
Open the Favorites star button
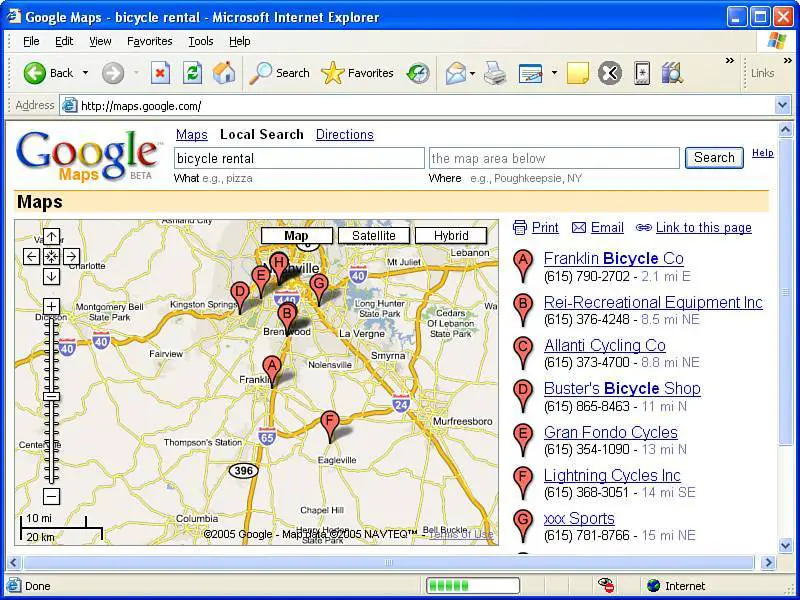coord(357,73)
